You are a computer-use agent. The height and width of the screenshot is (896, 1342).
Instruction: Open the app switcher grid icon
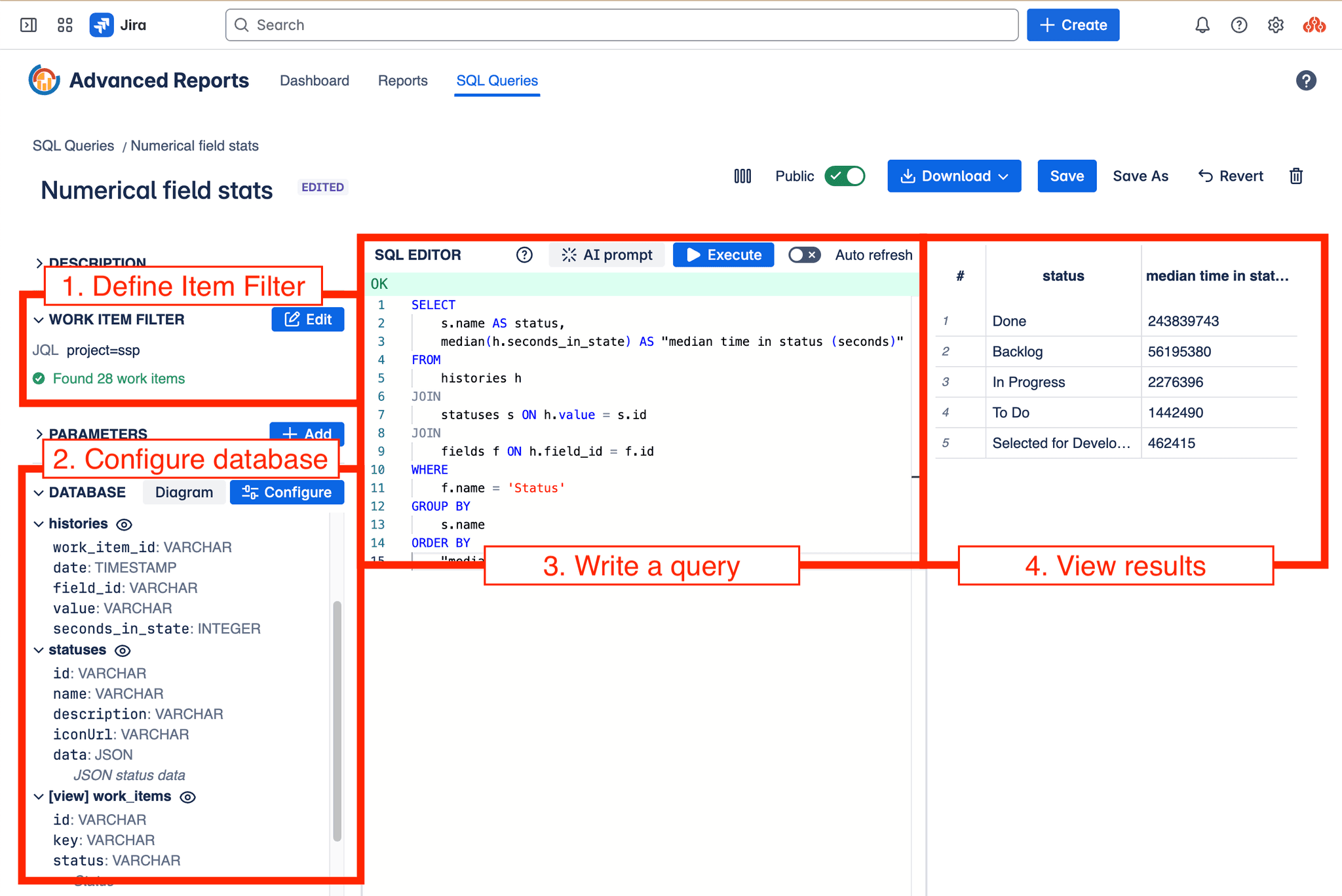[65, 25]
